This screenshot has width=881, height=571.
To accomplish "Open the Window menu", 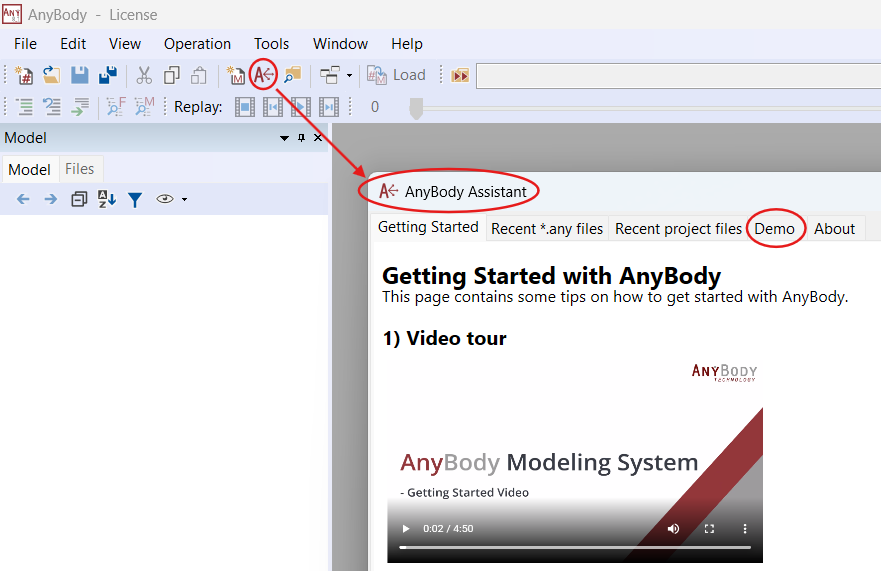I will click(340, 44).
